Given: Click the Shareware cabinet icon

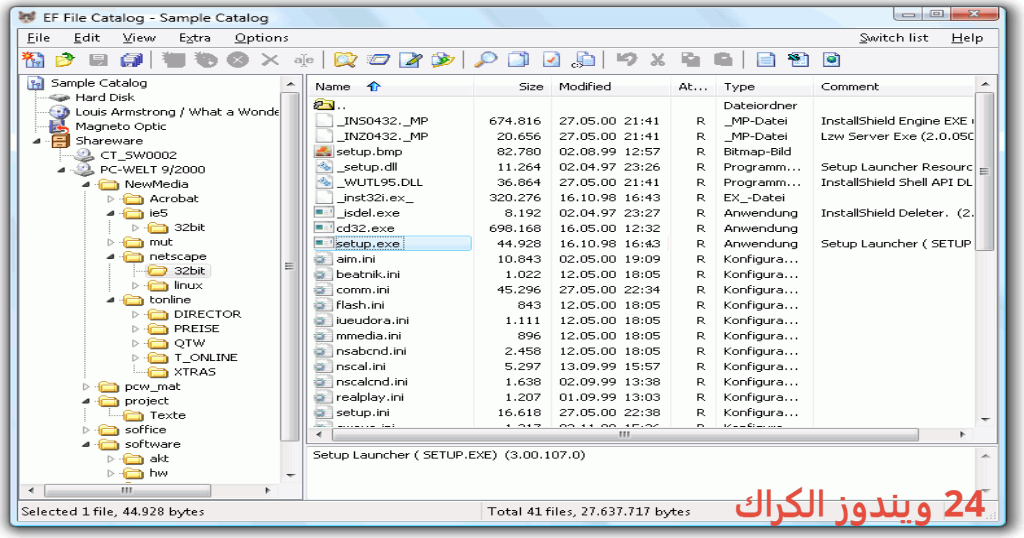Looking at the screenshot, I should point(60,140).
